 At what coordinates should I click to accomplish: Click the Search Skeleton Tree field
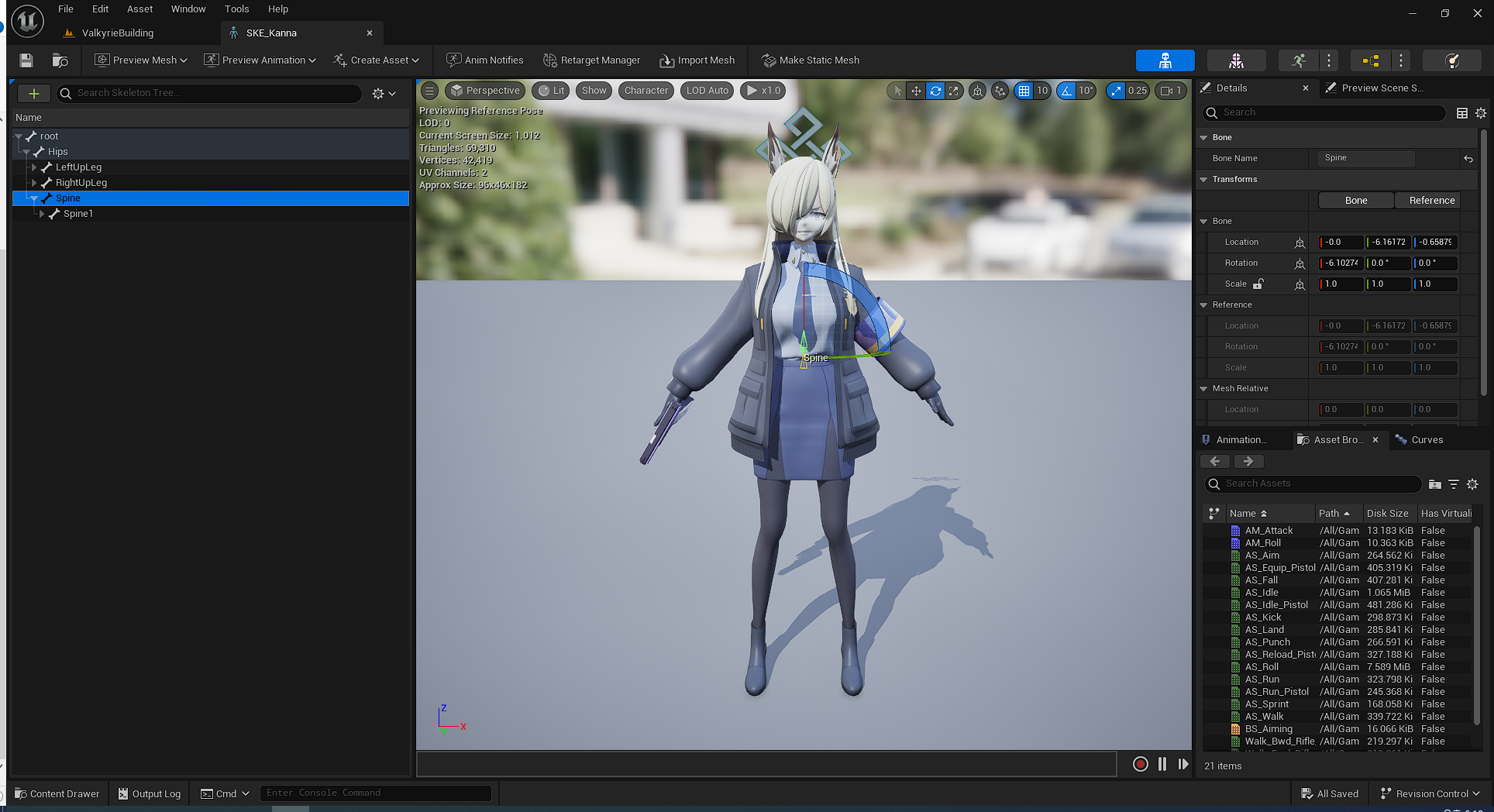209,93
